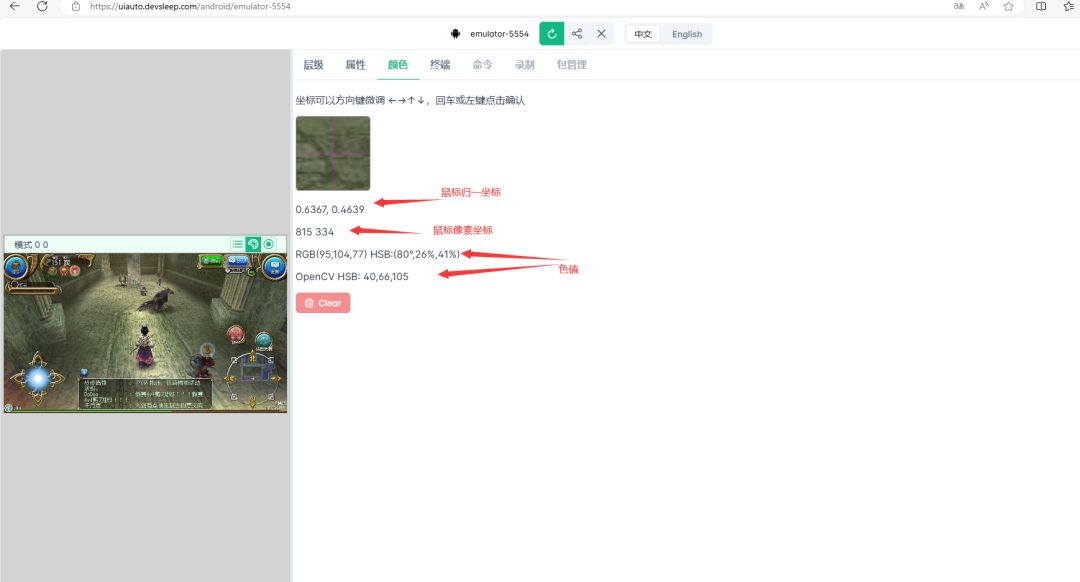Screen dimensions: 1080x582
Task: Click the small blue plus above chat log
Action: tap(84, 373)
